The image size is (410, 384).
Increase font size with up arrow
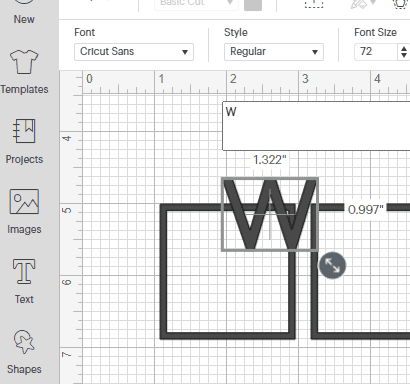click(x=404, y=49)
